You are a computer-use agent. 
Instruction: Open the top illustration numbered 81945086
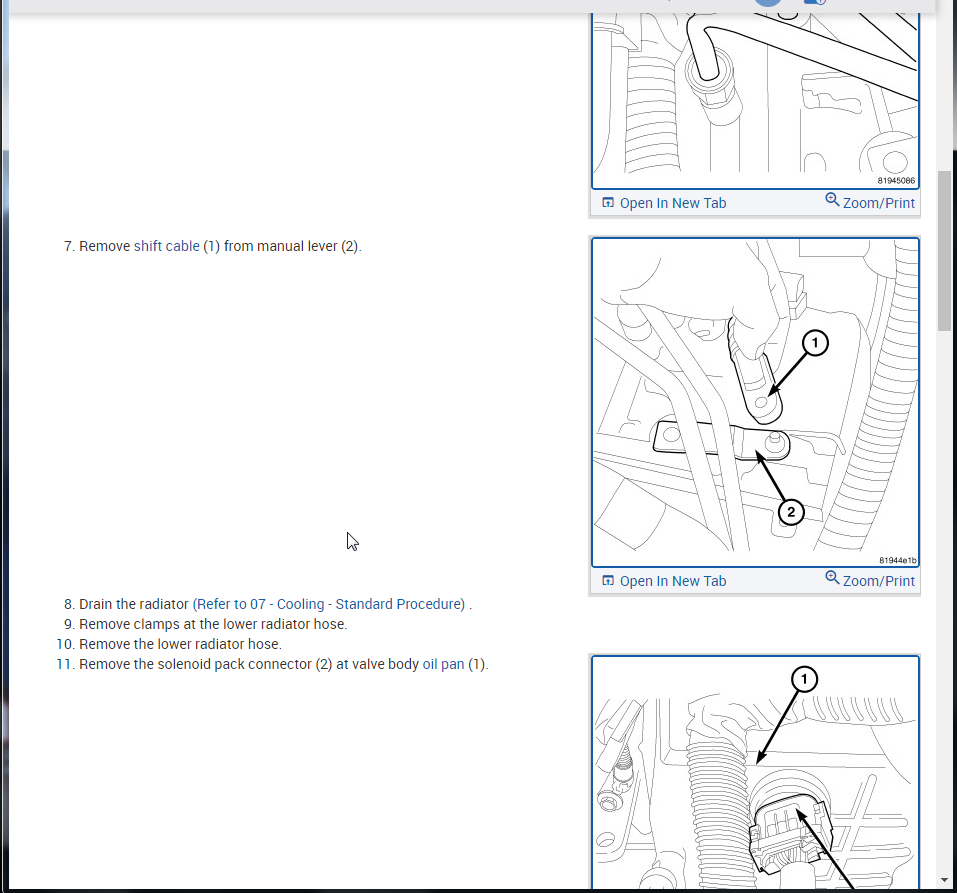756,101
